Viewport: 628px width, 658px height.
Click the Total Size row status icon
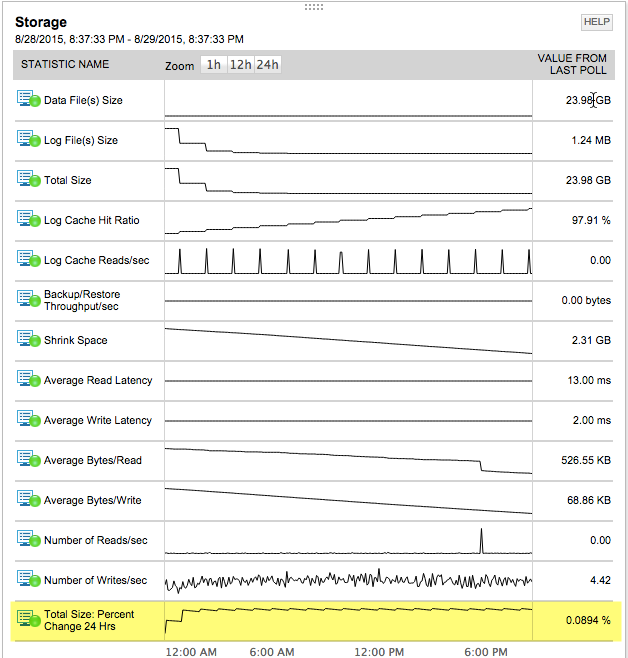pyautogui.click(x=29, y=178)
